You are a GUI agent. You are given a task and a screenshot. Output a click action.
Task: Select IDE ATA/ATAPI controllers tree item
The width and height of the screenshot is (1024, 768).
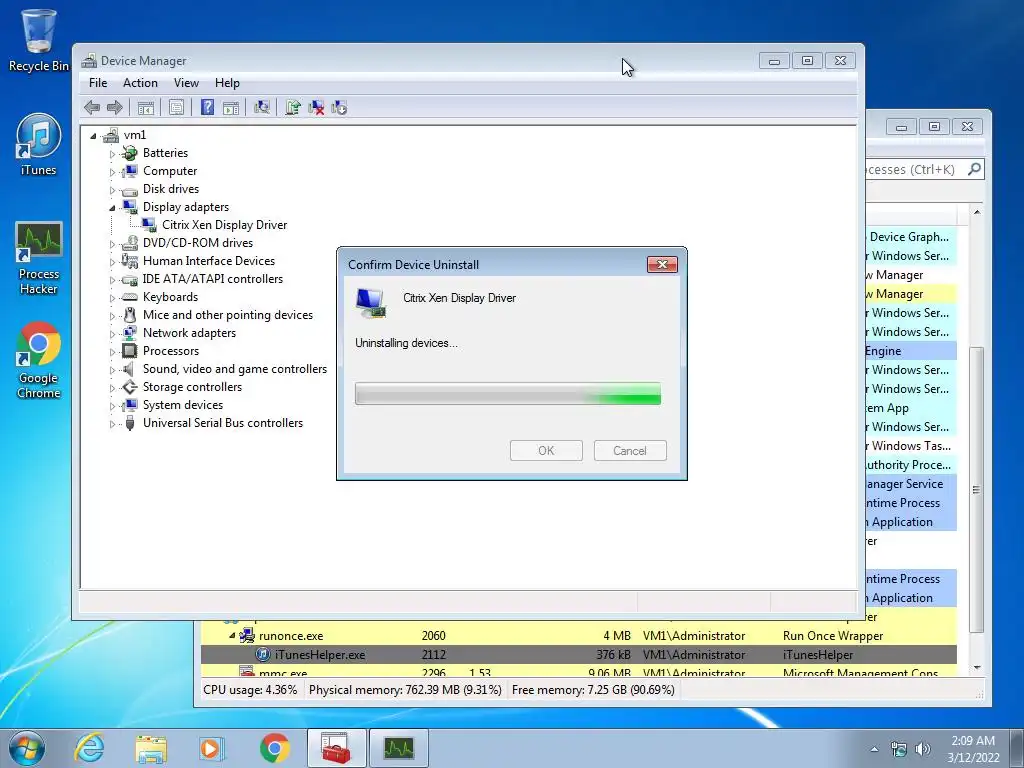click(212, 279)
